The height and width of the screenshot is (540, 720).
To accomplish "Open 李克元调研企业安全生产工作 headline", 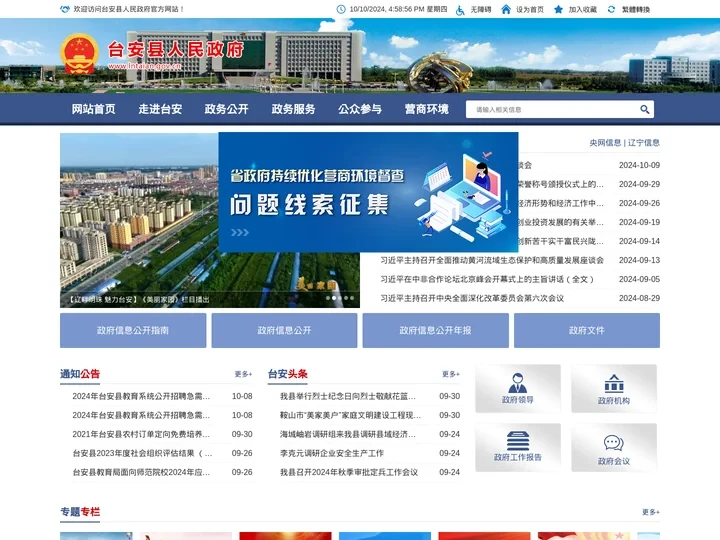I will pyautogui.click(x=332, y=453).
